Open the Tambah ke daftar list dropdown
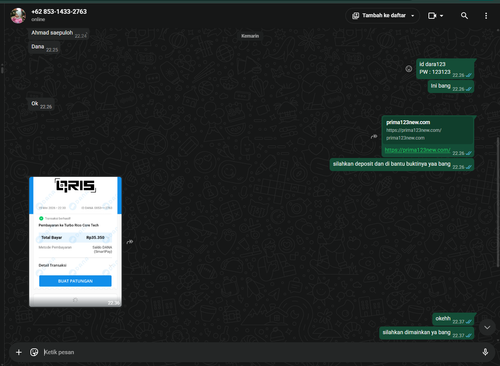 click(x=383, y=15)
